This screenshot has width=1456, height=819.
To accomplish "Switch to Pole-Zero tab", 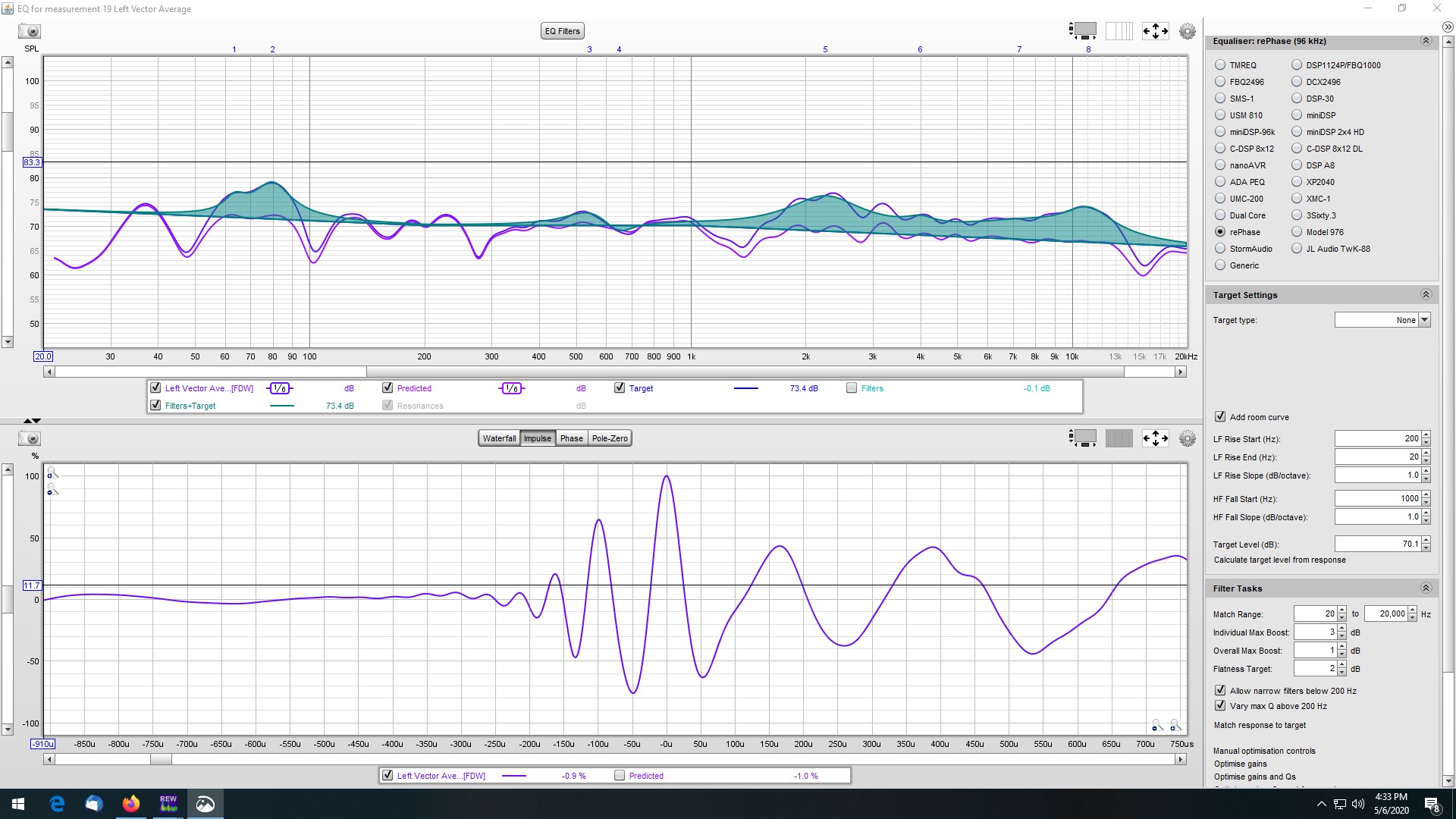I will point(610,438).
